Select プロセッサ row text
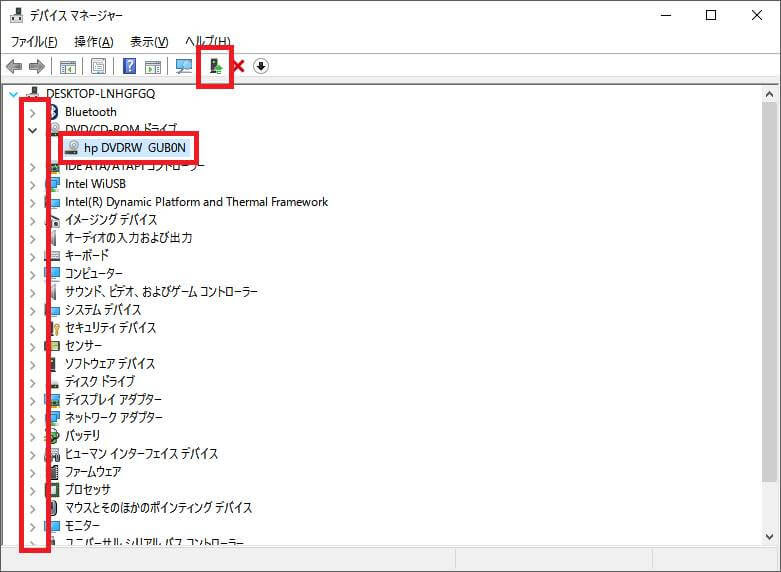The image size is (781, 572). click(88, 490)
